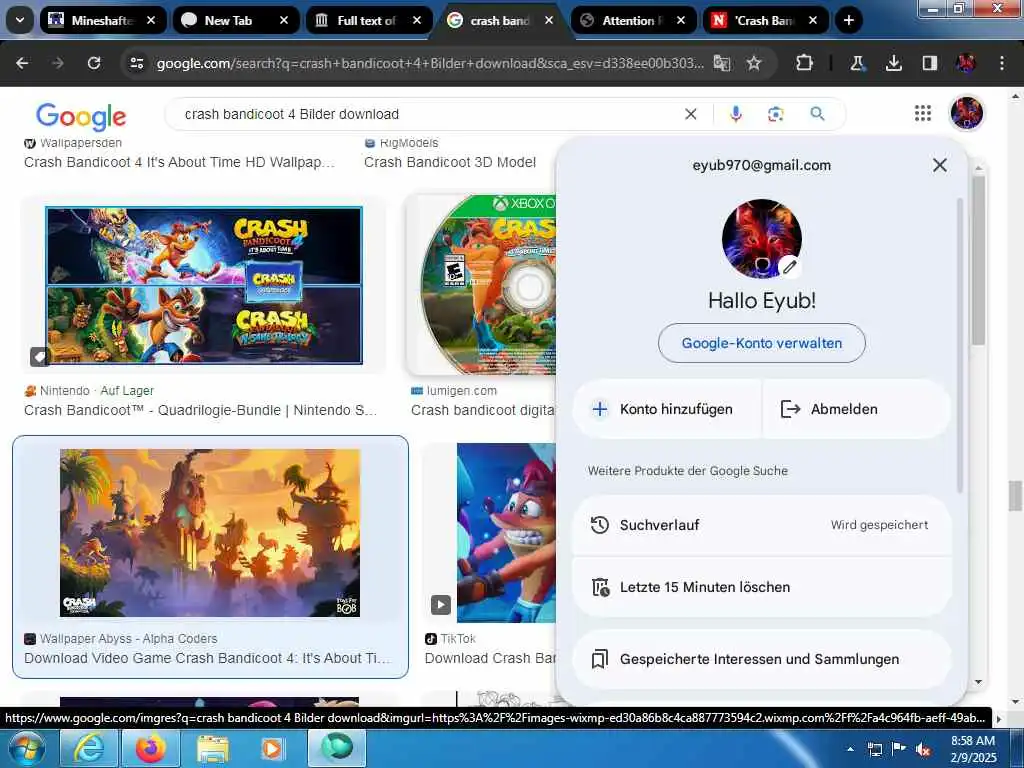Click Abmelden to sign out

[x=857, y=409]
